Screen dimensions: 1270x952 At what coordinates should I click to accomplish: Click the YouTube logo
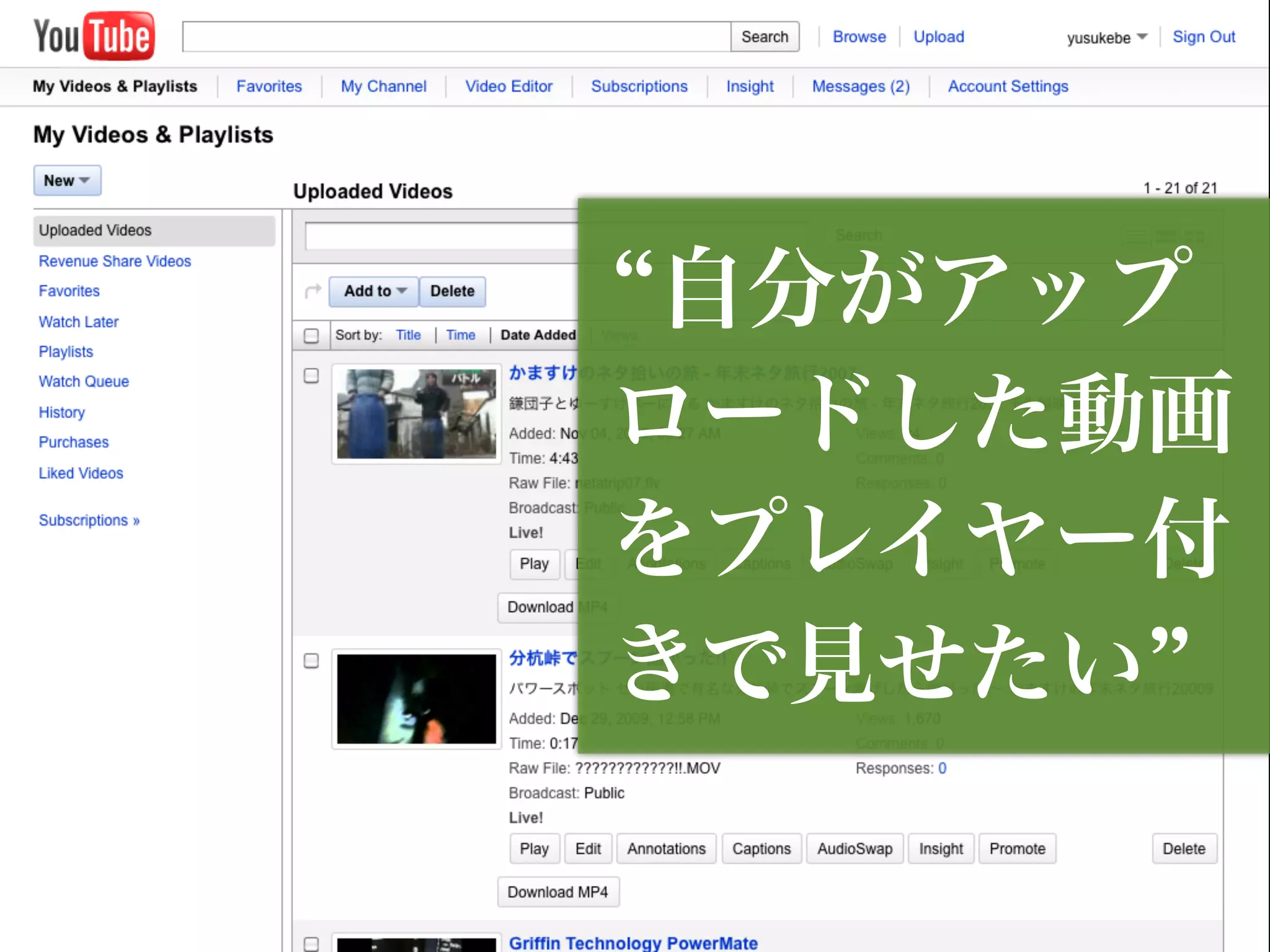(x=94, y=36)
